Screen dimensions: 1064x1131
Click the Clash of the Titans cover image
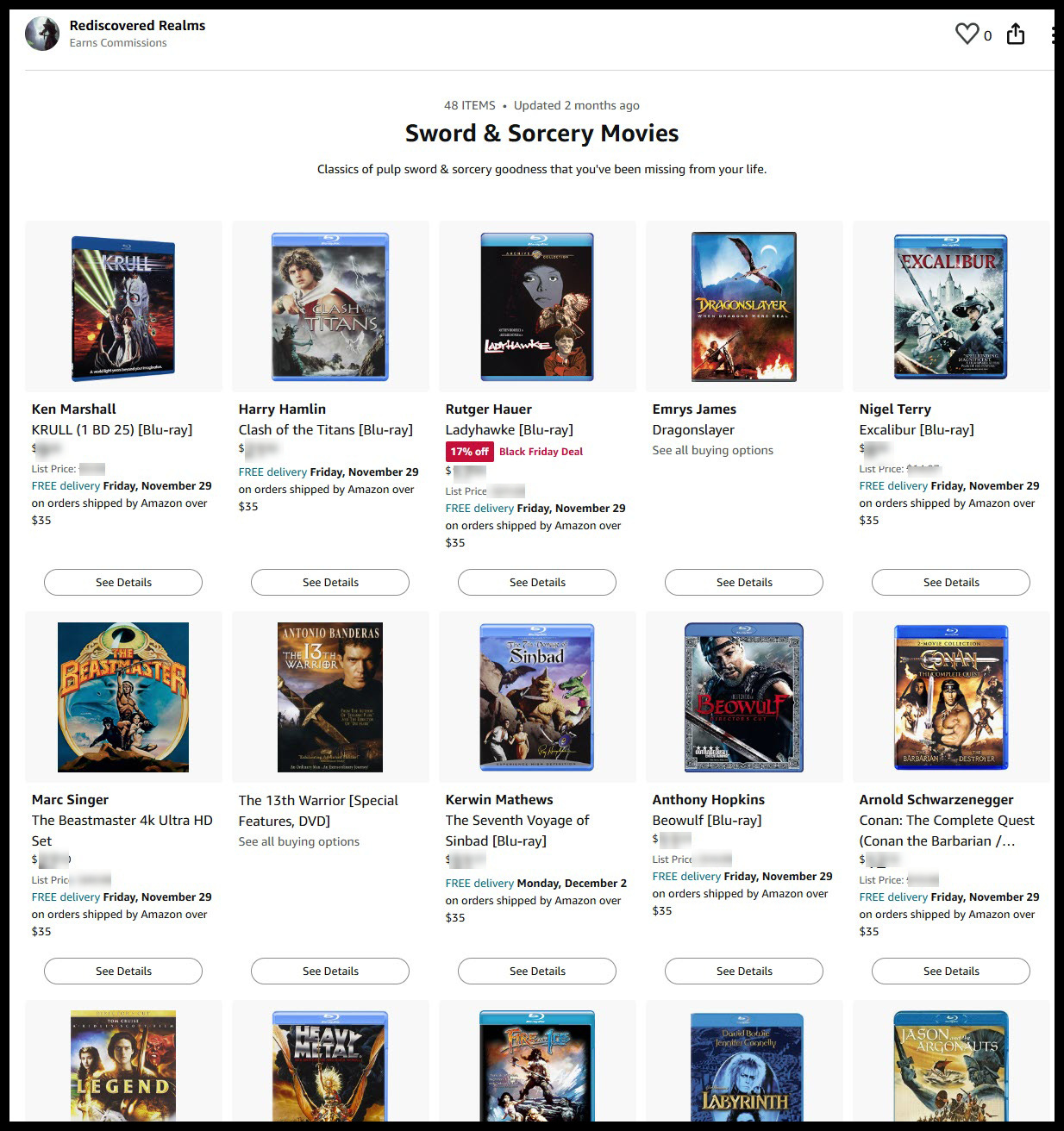[x=330, y=306]
